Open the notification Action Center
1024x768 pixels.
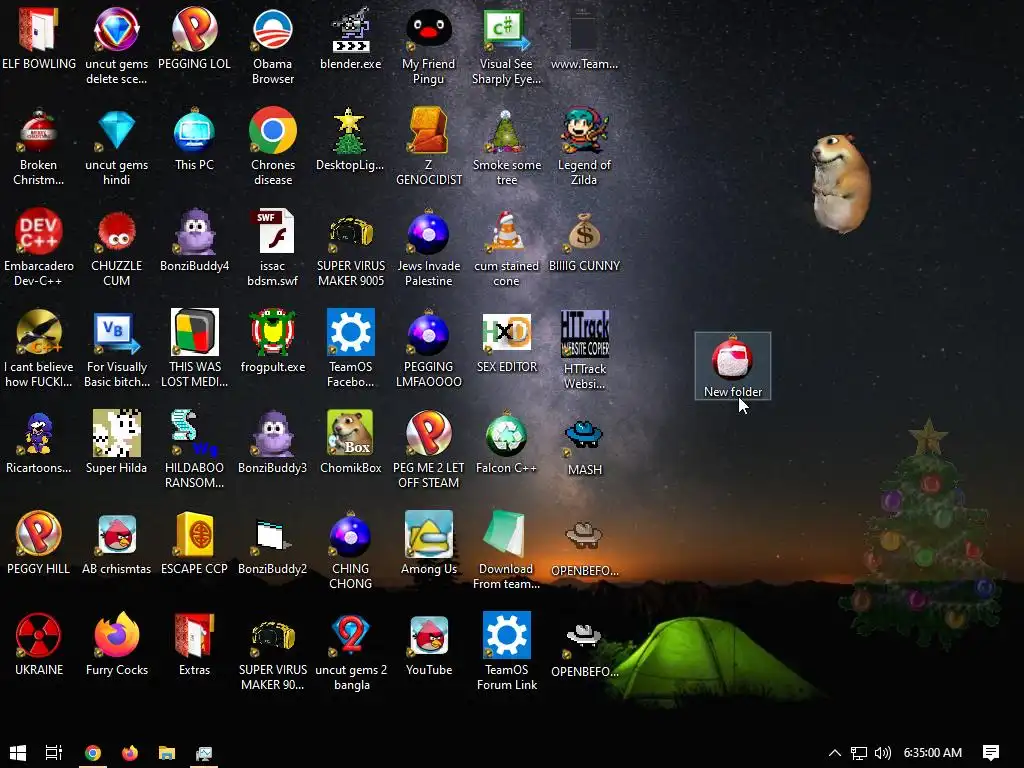click(991, 752)
